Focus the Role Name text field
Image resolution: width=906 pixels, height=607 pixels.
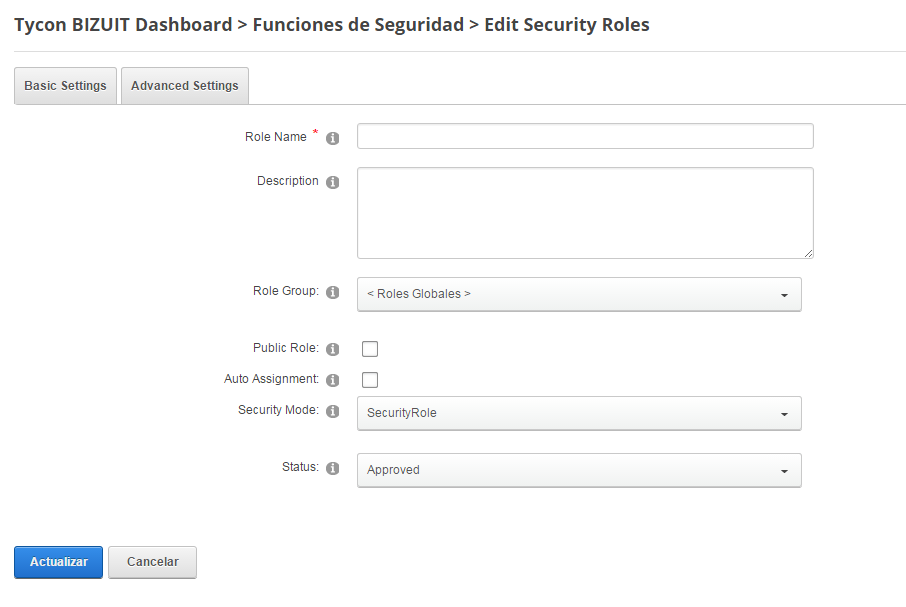(585, 136)
